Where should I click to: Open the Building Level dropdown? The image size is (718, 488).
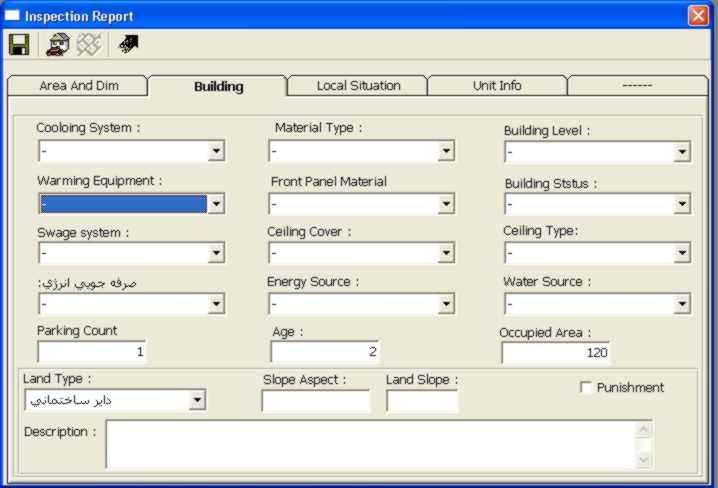682,152
